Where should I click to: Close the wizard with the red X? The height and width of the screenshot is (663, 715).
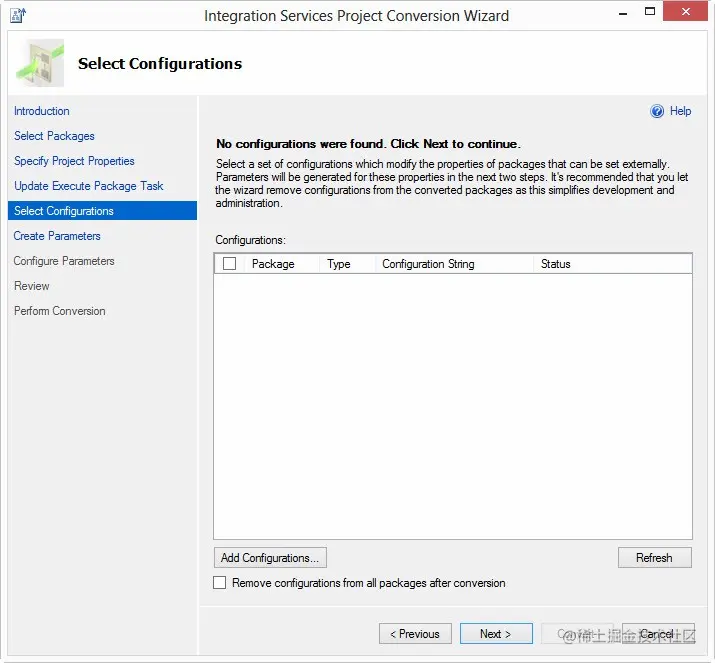[x=685, y=11]
